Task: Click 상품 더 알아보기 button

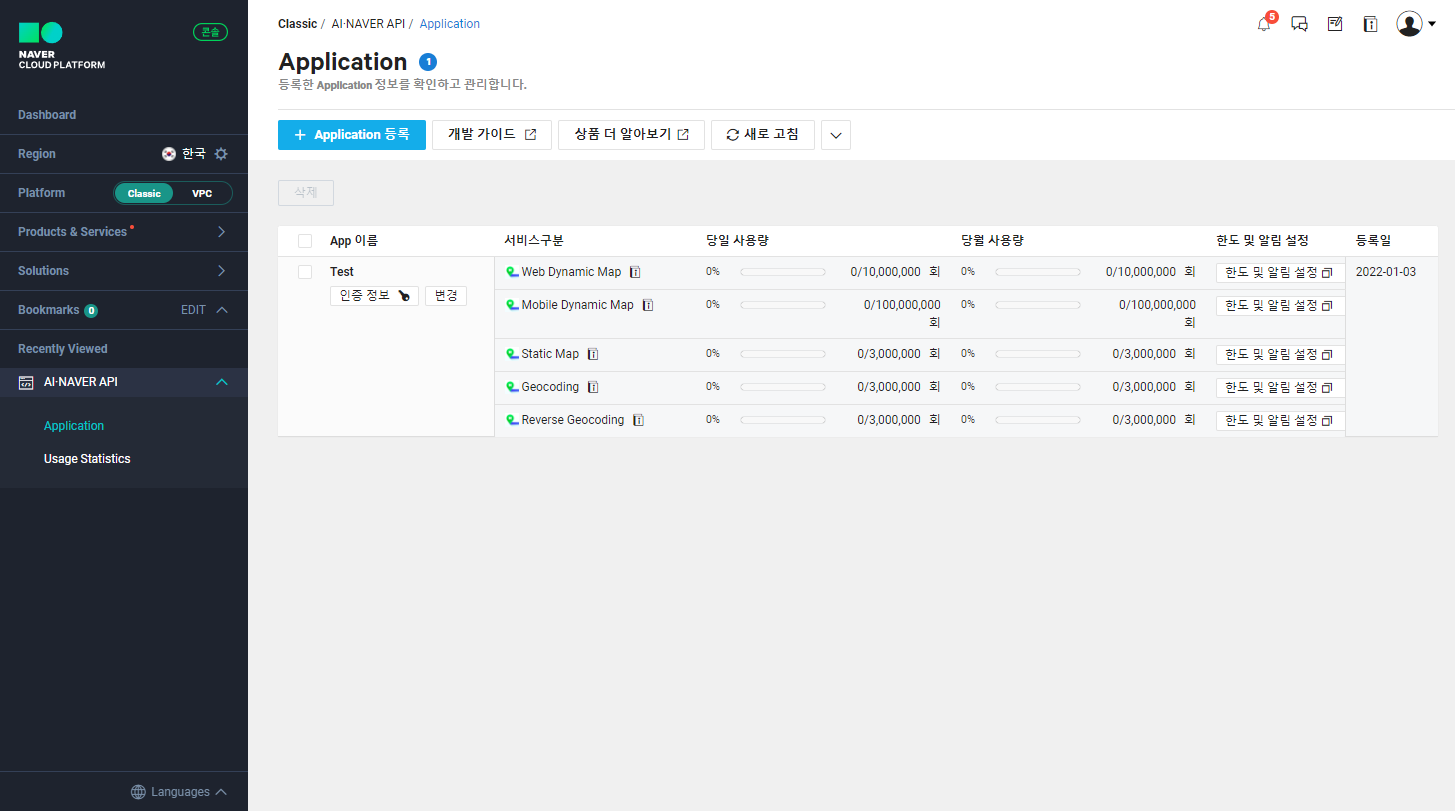Action: (632, 135)
